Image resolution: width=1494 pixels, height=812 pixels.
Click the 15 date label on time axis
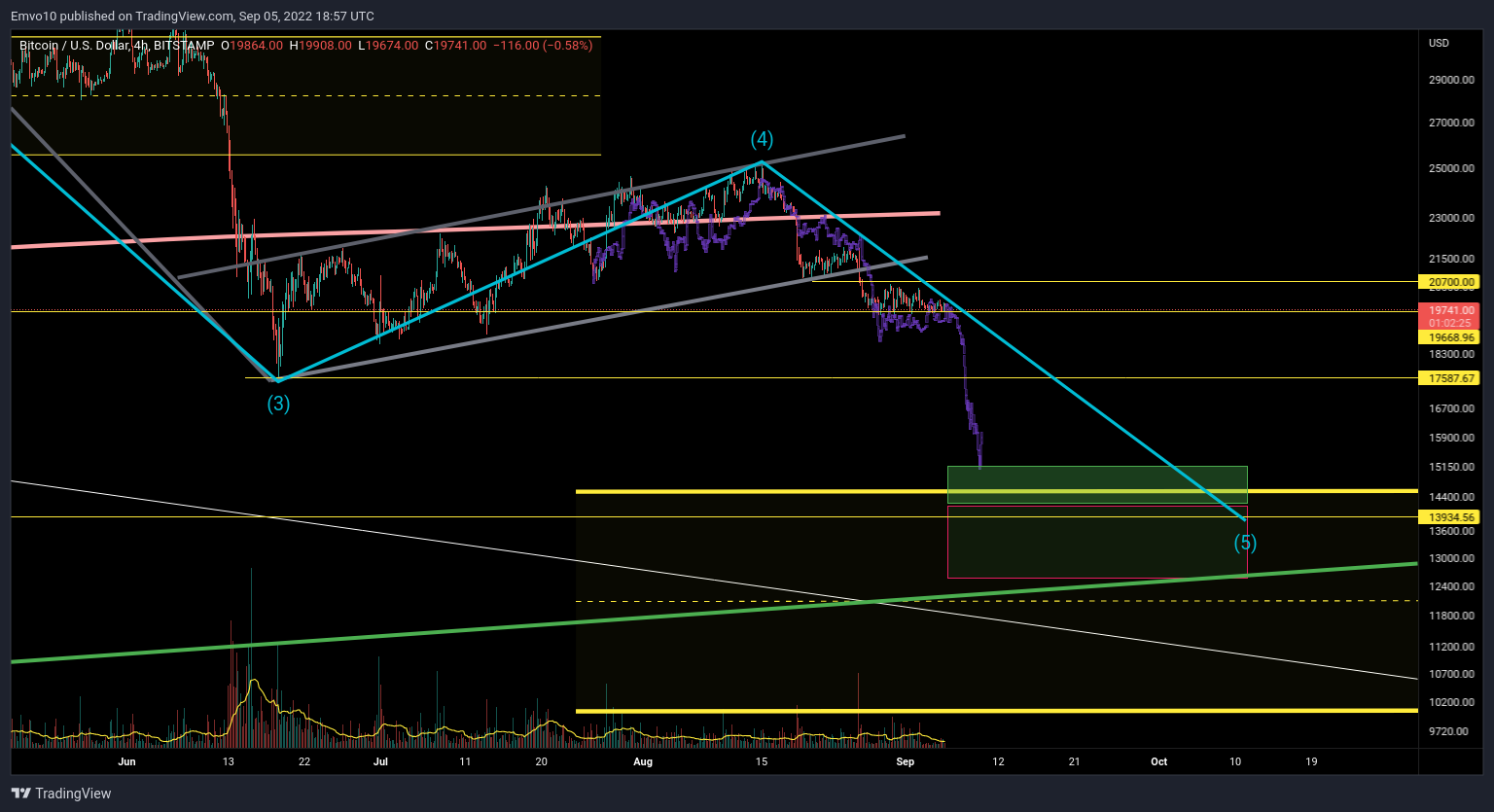coord(762,761)
